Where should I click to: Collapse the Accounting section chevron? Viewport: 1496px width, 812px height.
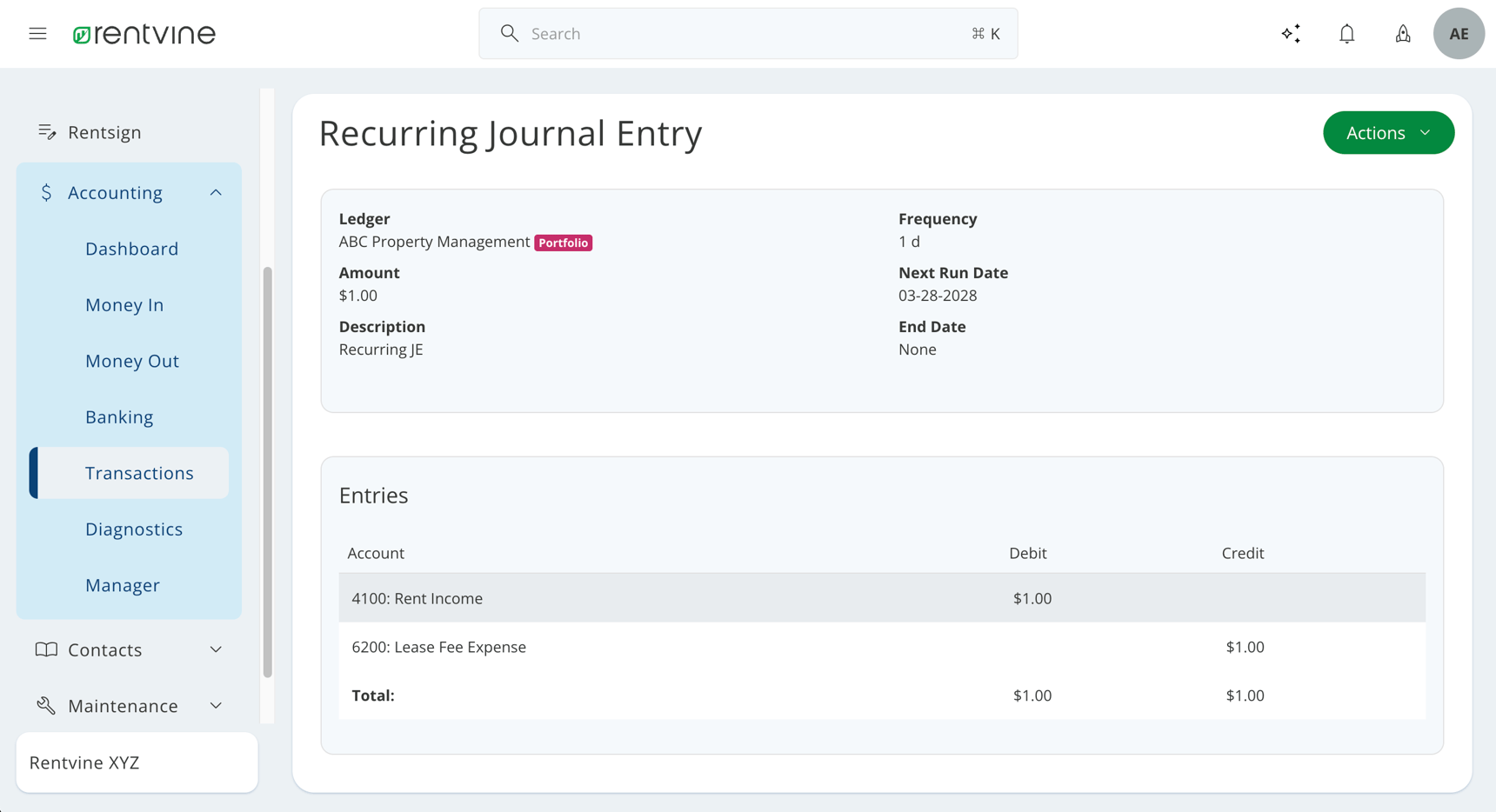point(216,192)
